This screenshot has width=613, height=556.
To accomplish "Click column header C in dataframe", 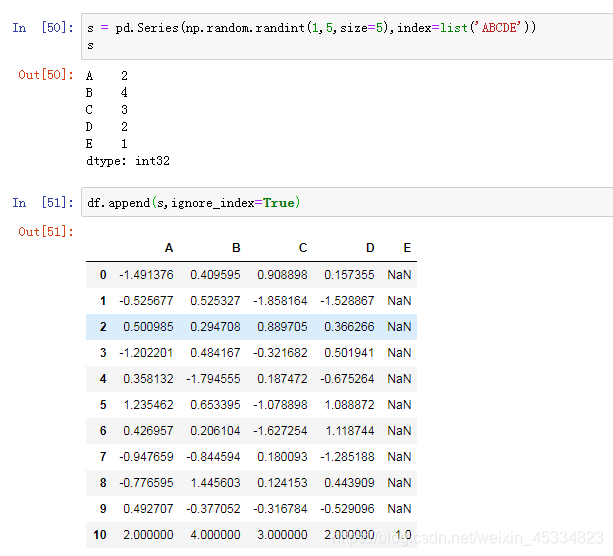I will (303, 248).
